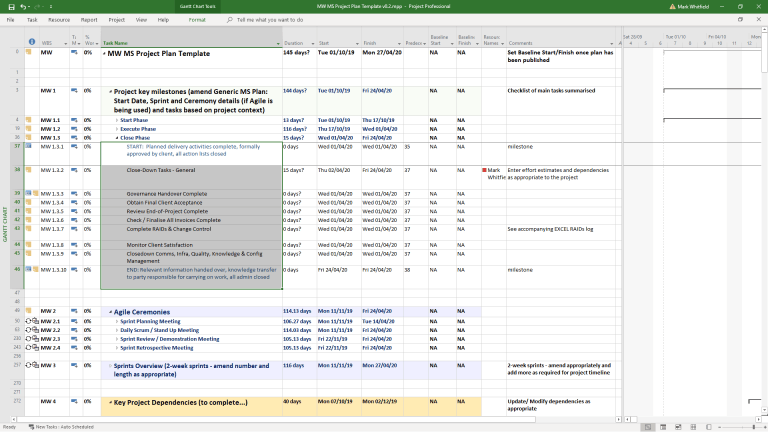Click the sheet horizontal scrollbar thumb
Viewport: 768px width, 432px height.
coord(276,419)
